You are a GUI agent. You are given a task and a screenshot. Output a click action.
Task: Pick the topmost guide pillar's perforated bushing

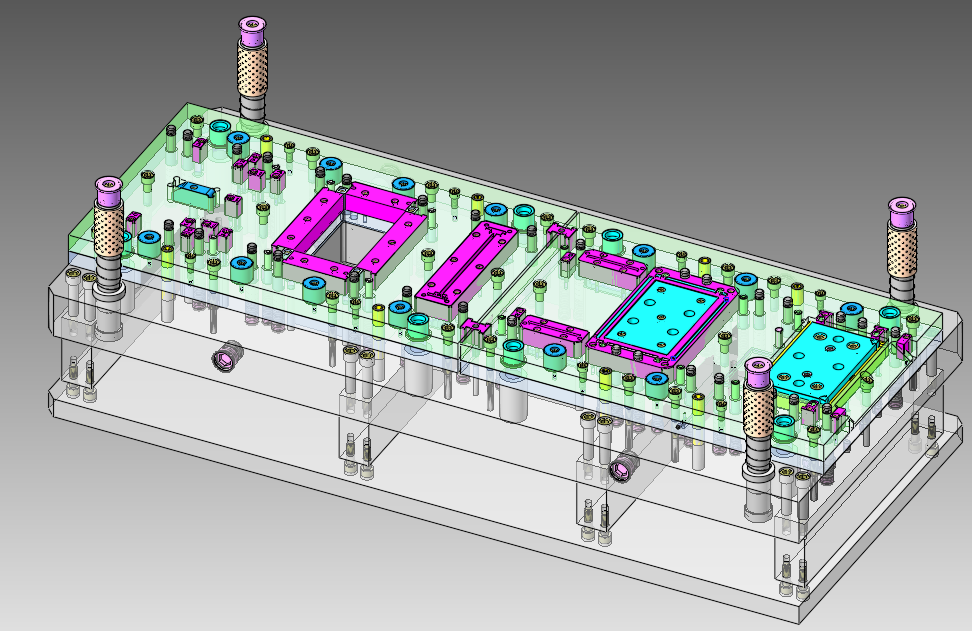tap(252, 68)
